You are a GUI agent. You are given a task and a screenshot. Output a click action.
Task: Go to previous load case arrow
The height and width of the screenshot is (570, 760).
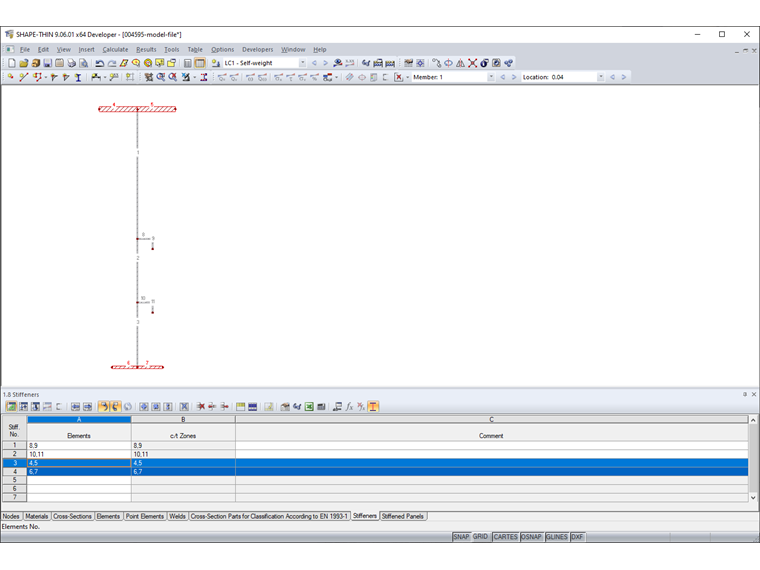(314, 63)
